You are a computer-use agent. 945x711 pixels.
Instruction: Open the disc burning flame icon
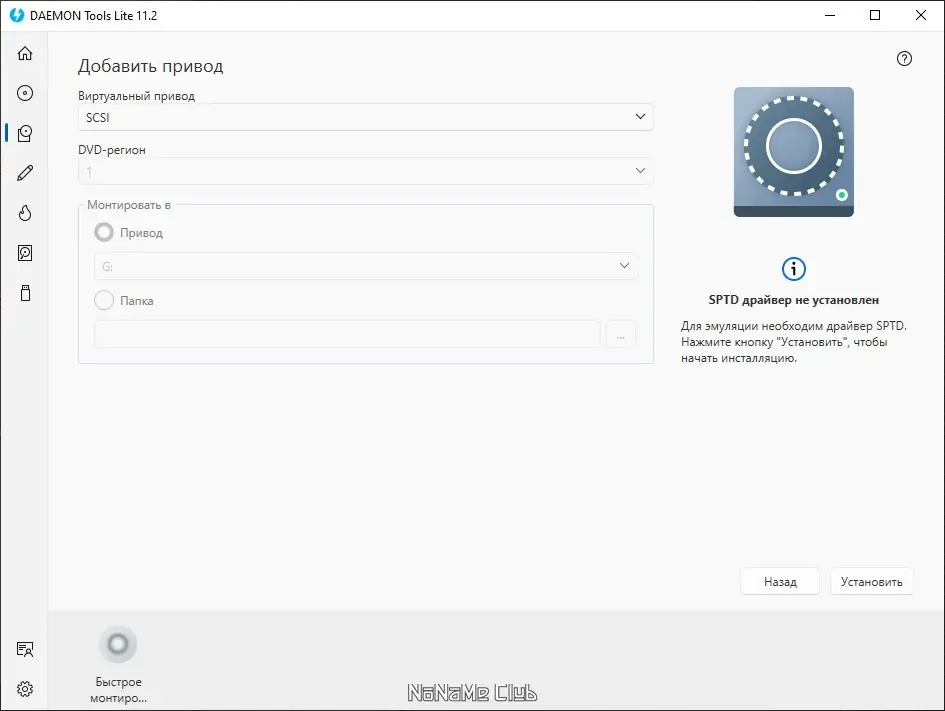(x=25, y=213)
